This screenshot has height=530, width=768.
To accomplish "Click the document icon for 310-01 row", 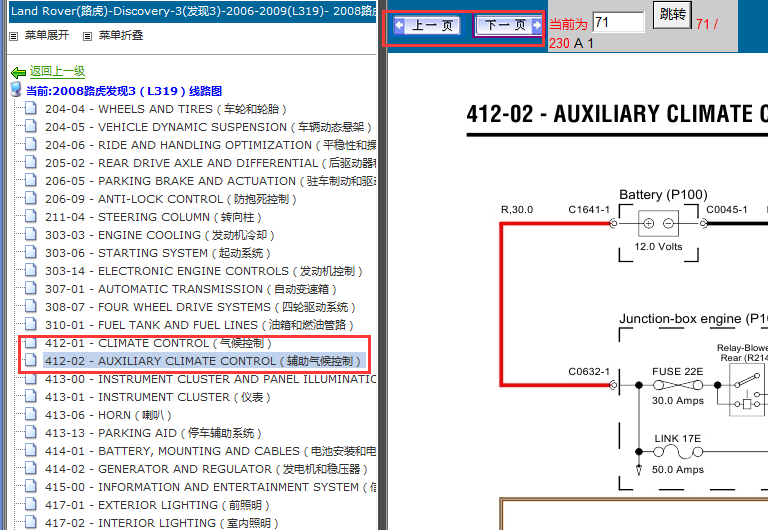I will point(30,324).
